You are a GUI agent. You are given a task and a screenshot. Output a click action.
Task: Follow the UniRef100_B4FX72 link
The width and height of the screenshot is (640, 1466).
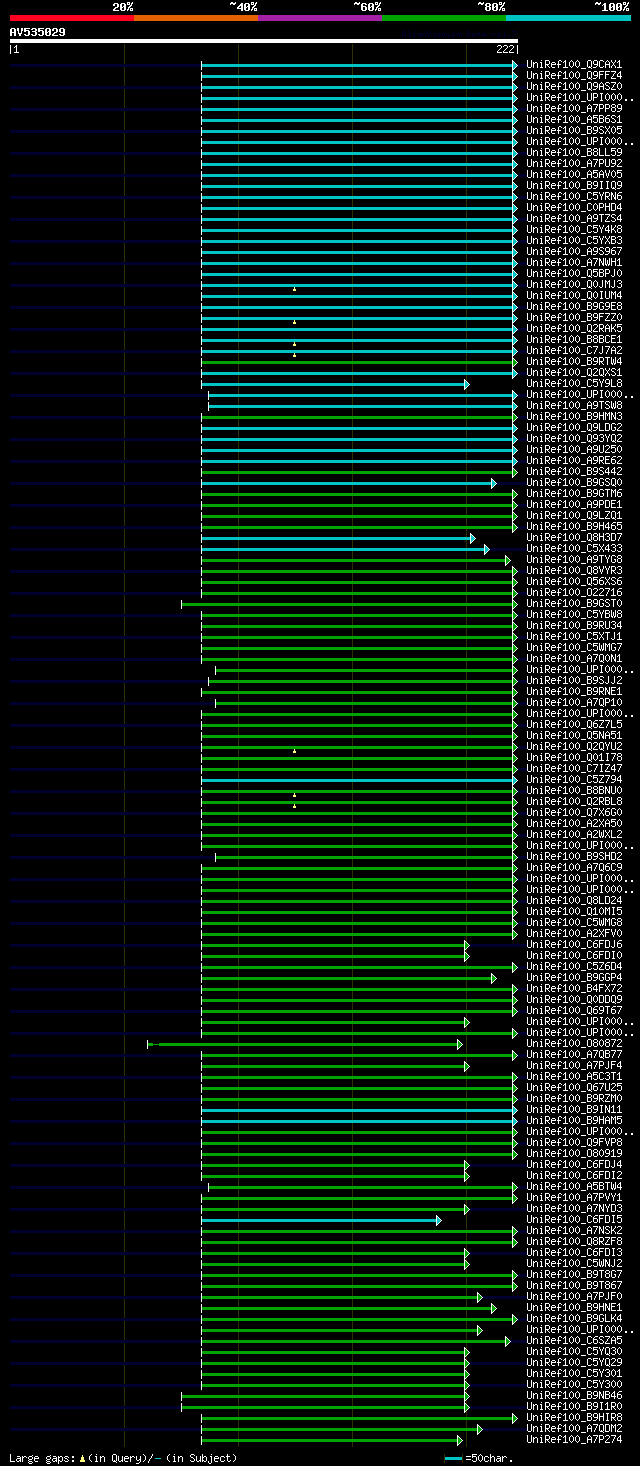(x=574, y=988)
